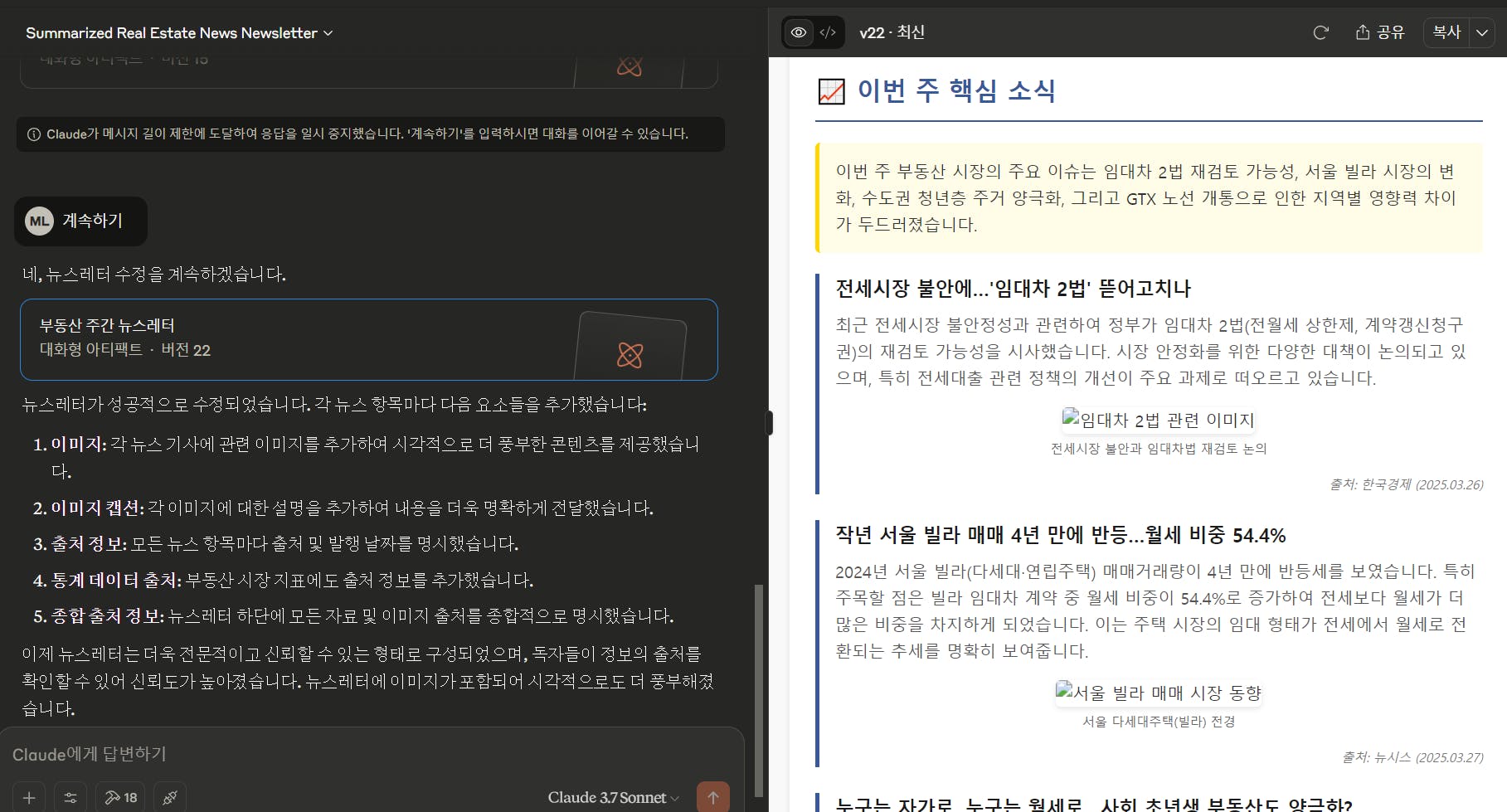Switch artifact to code view
The width and height of the screenshot is (1507, 812).
coord(828,32)
